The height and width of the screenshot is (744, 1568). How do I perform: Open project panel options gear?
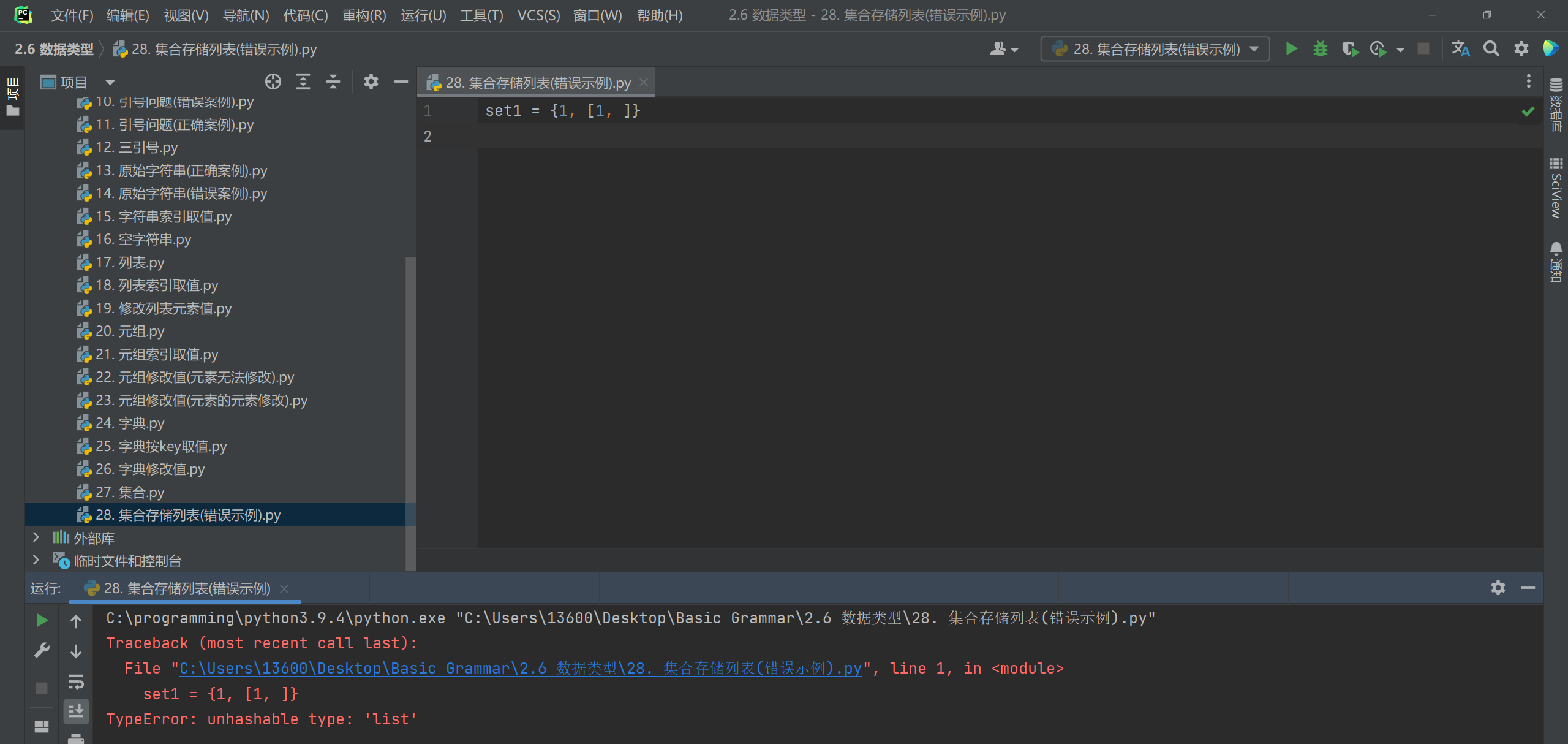coord(371,82)
